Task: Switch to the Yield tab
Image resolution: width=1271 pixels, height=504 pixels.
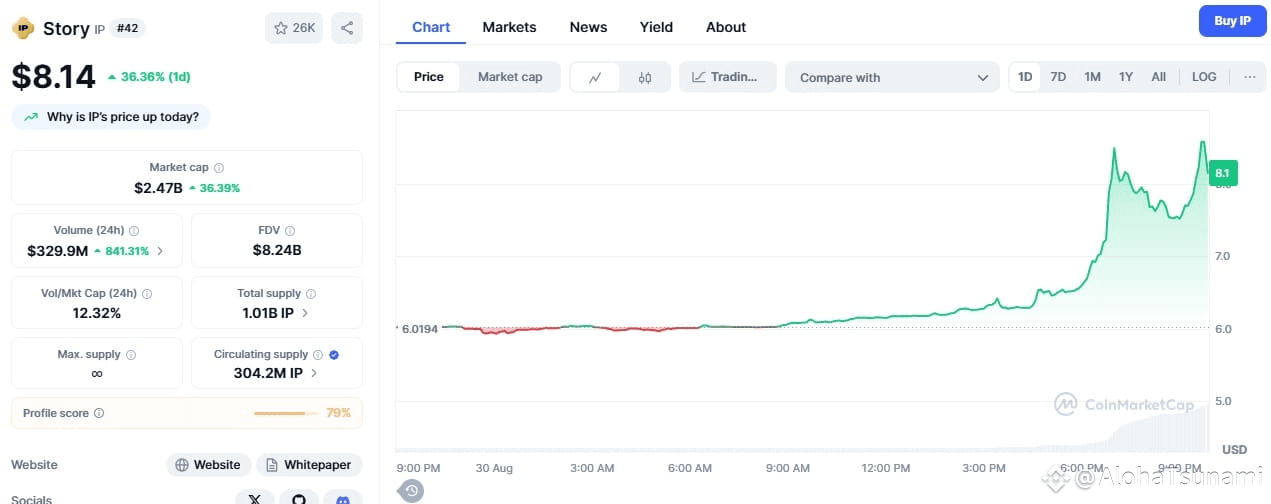Action: (x=656, y=27)
